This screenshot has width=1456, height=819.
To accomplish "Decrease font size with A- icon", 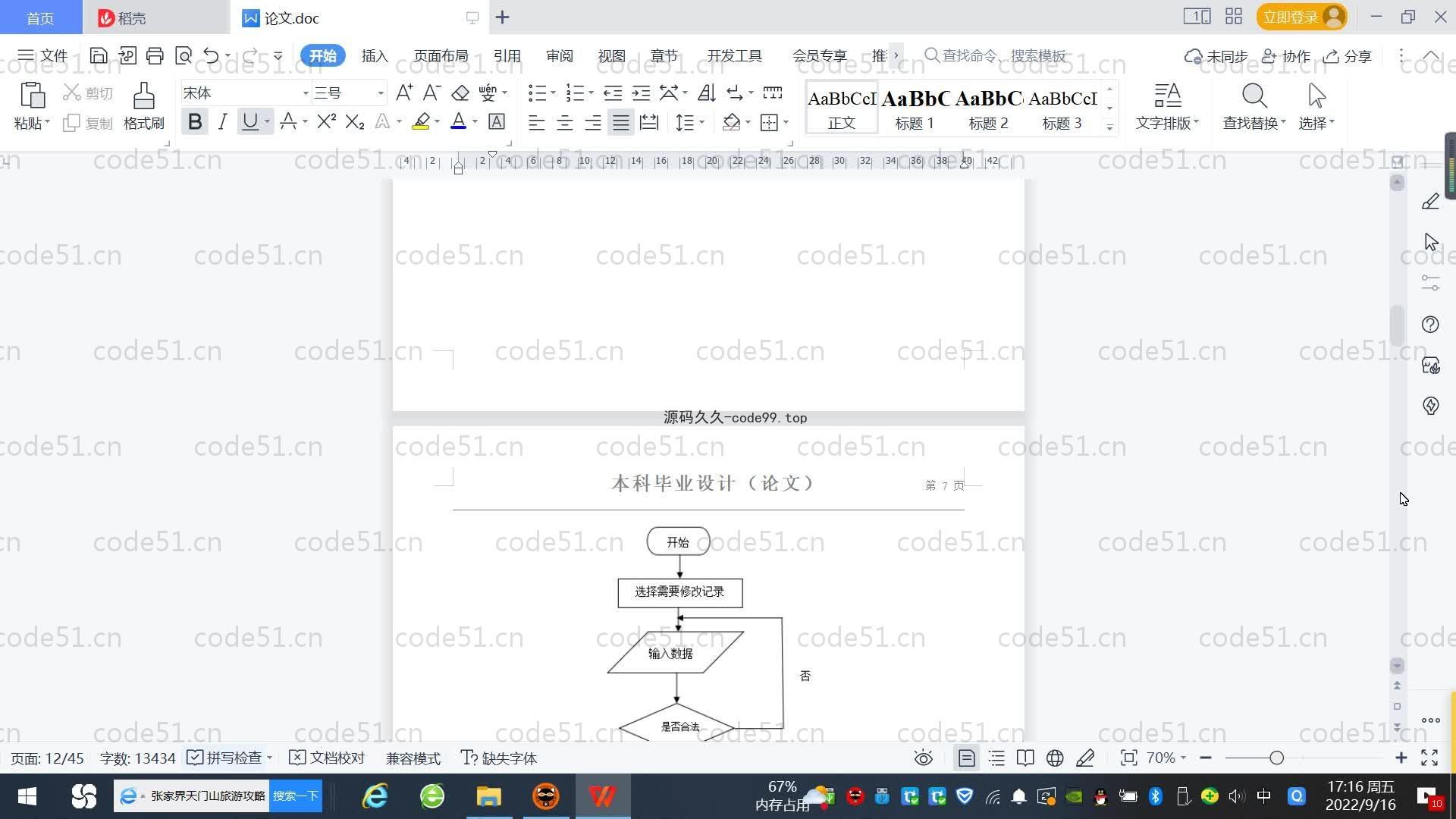I will click(431, 93).
